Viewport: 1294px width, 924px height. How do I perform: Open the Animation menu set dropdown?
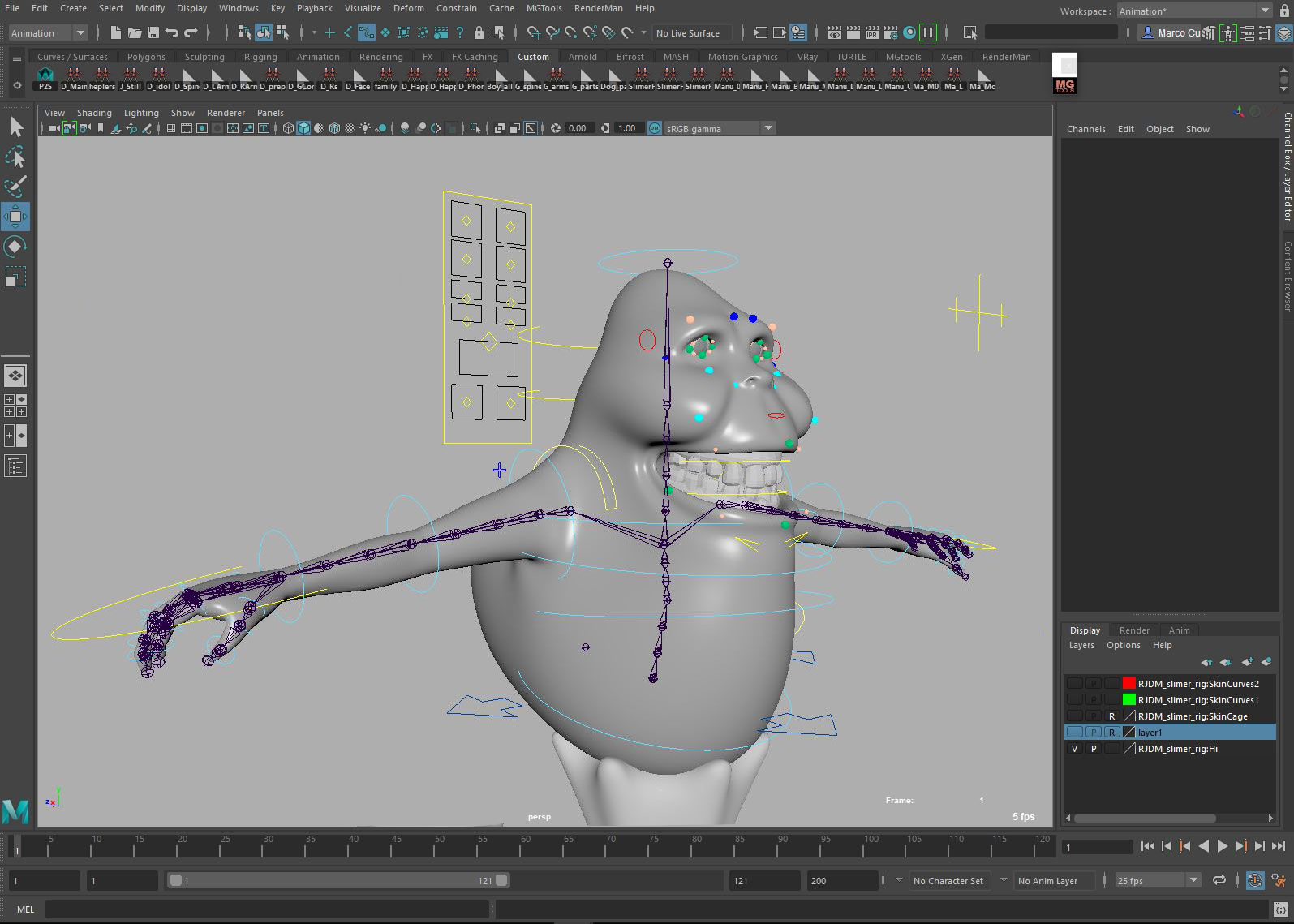(x=47, y=33)
